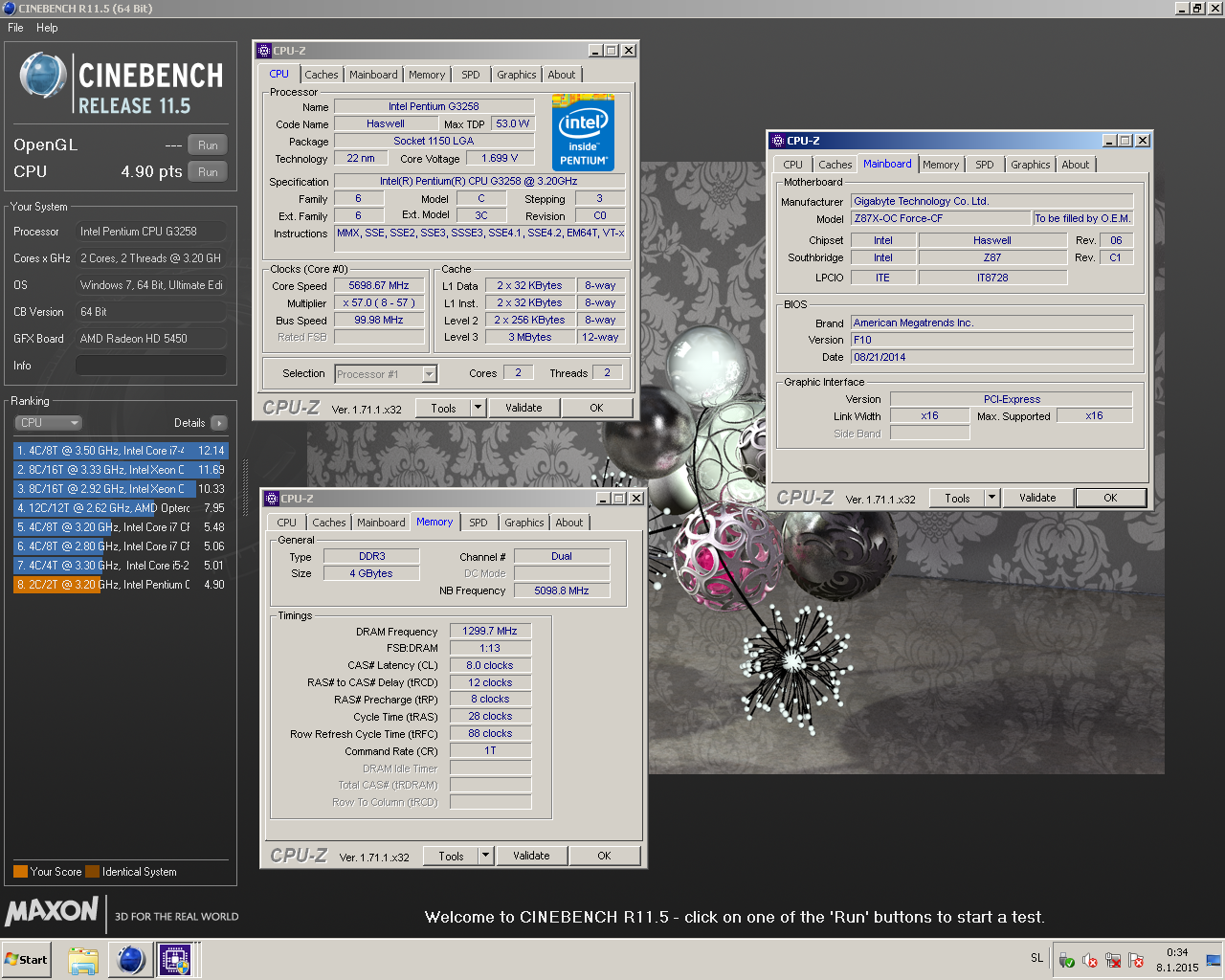This screenshot has height=980, width=1225.
Task: Click OK in the CPU-Z Memory window
Action: click(604, 856)
